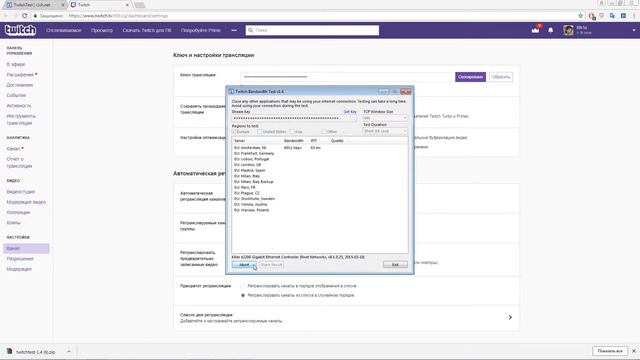This screenshot has width=640, height=360.
Task: Click the Stream Key field
Action: click(x=294, y=118)
